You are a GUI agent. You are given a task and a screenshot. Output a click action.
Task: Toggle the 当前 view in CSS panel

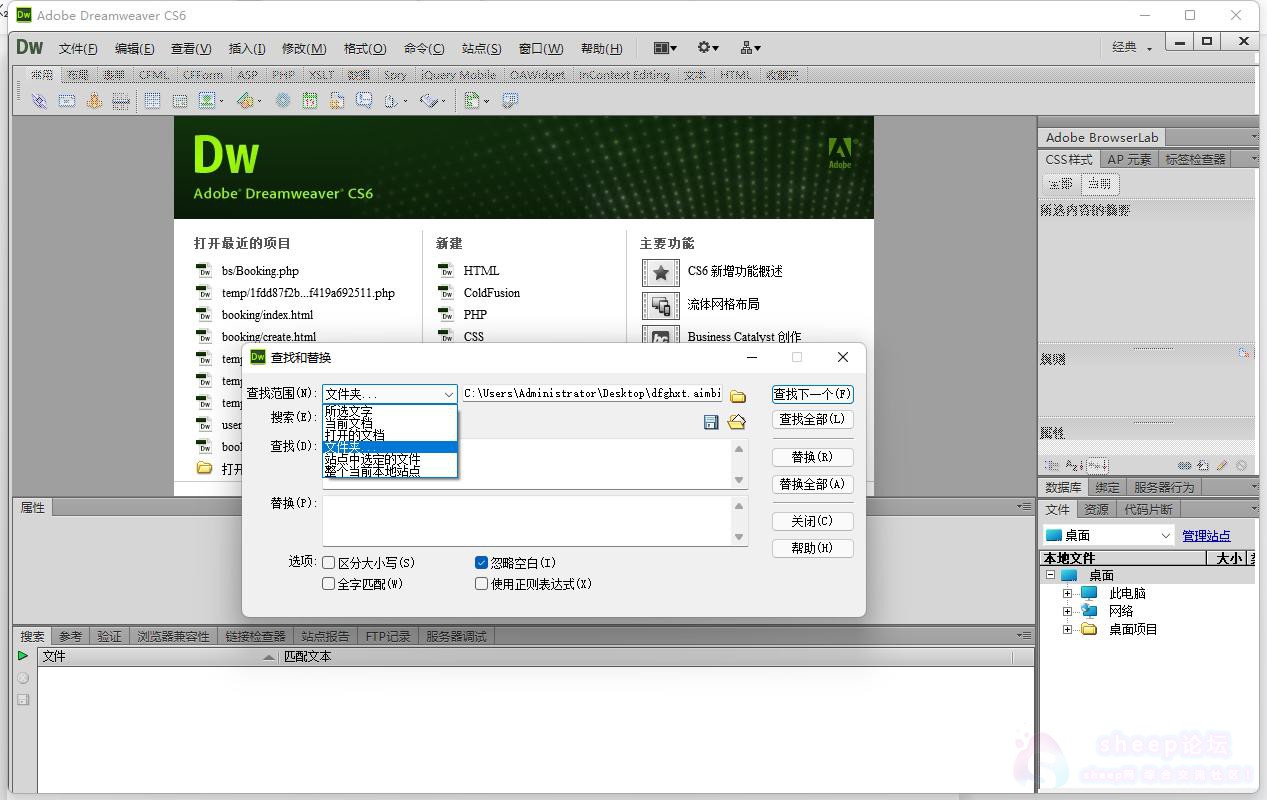coord(1099,184)
